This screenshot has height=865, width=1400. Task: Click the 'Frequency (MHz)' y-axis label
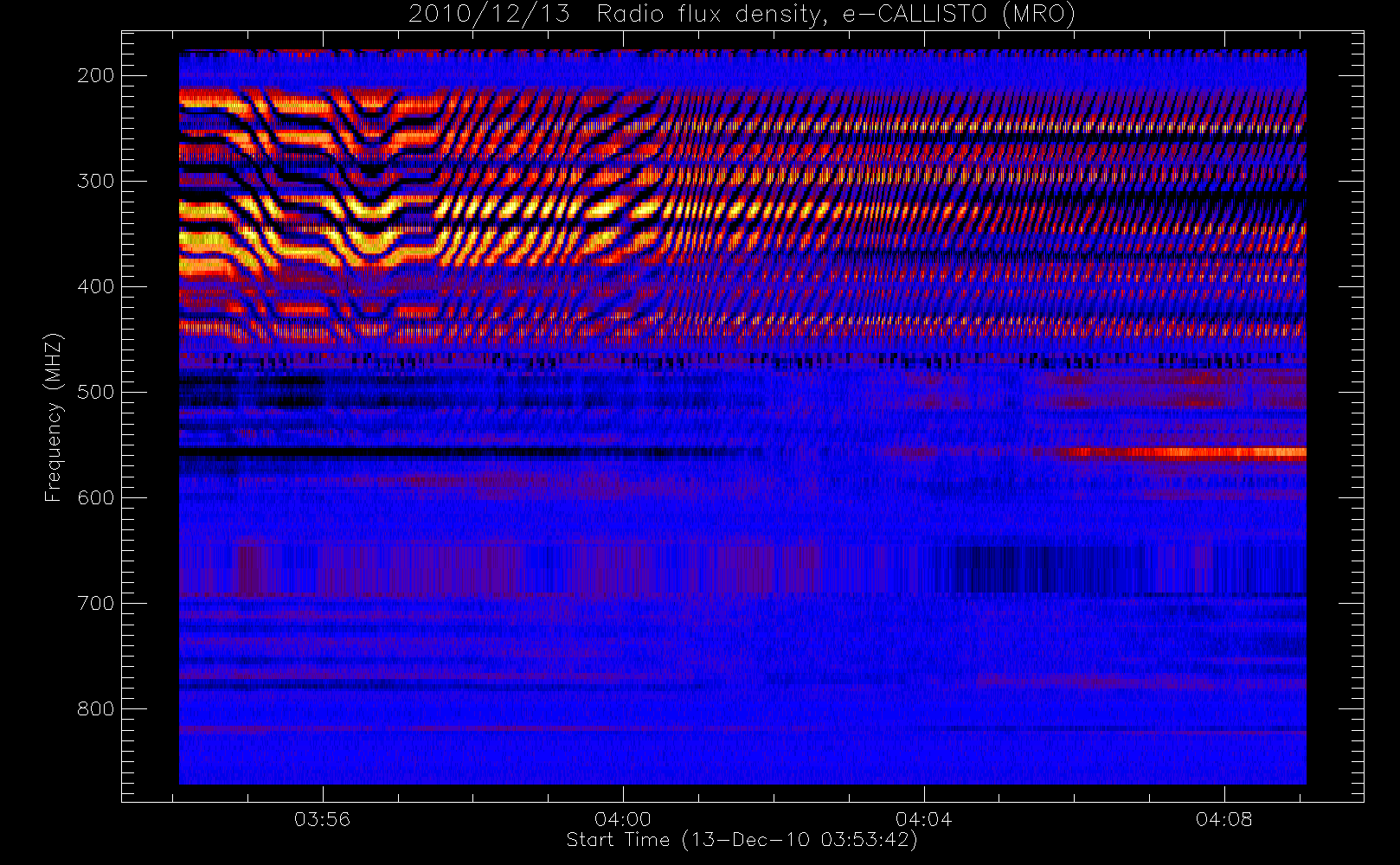coord(54,417)
